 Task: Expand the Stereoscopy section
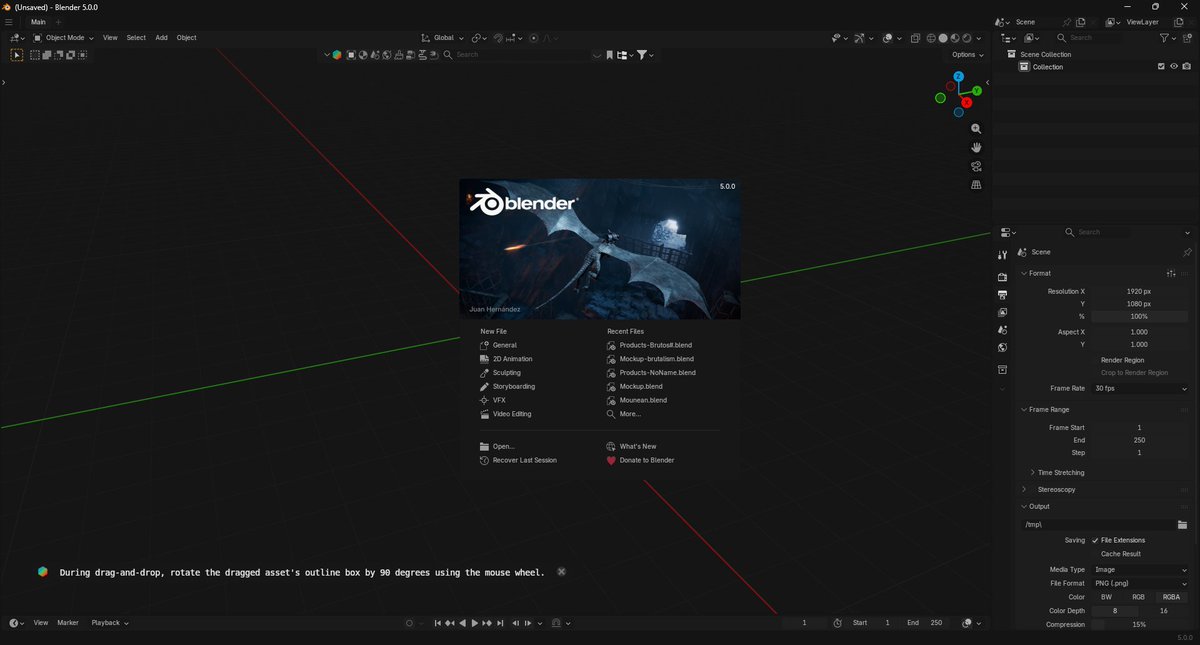1055,489
